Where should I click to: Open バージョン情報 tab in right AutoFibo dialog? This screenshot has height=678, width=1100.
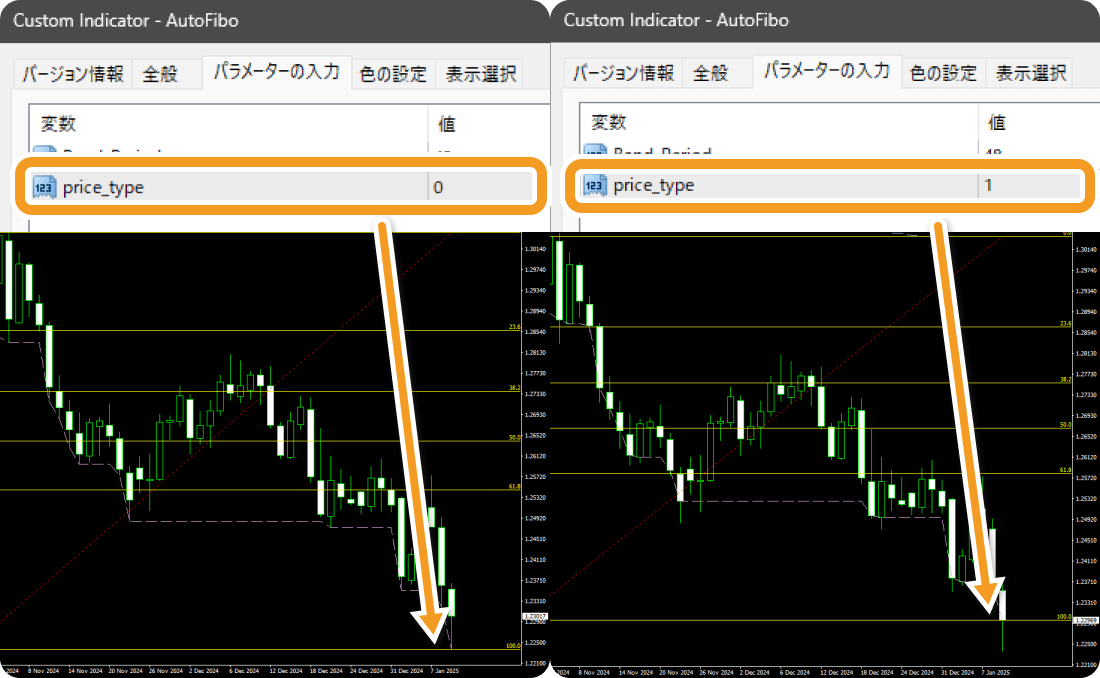pos(624,72)
